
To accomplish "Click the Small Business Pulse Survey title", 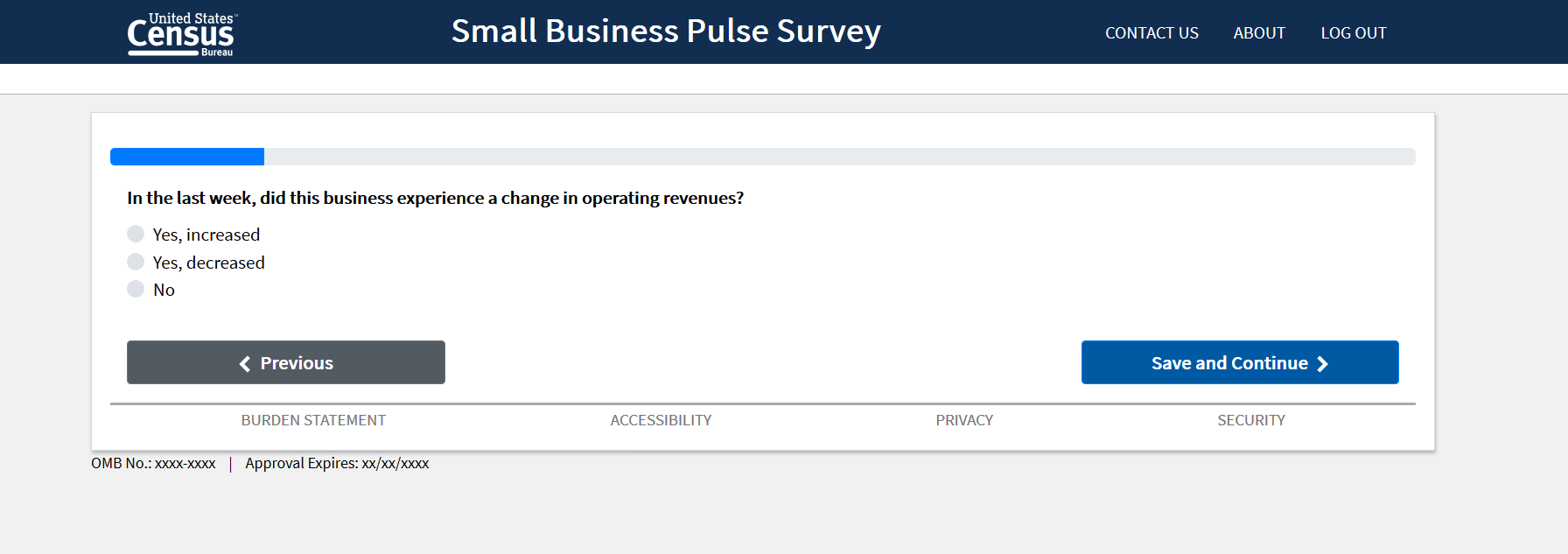I will pyautogui.click(x=666, y=32).
